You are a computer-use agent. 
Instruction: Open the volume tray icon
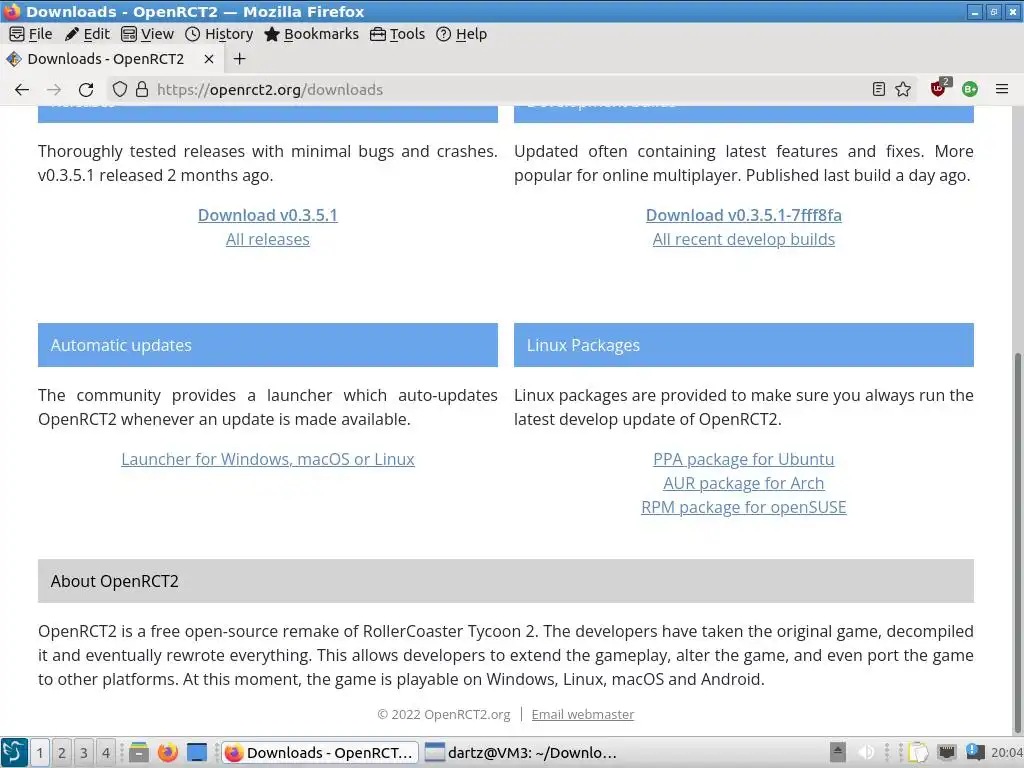pos(865,752)
